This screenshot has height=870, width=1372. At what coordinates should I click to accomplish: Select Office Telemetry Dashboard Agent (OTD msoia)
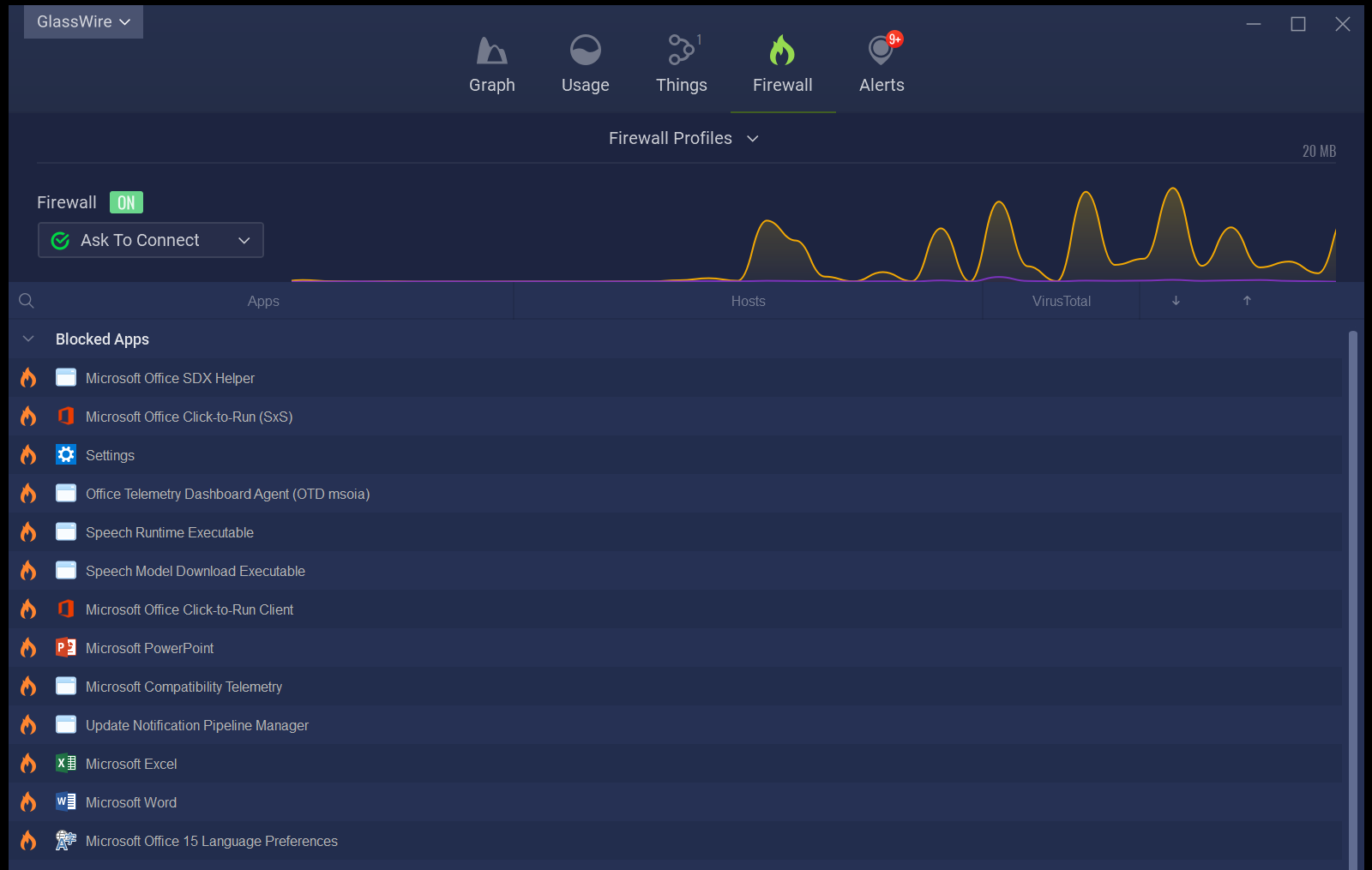(227, 494)
